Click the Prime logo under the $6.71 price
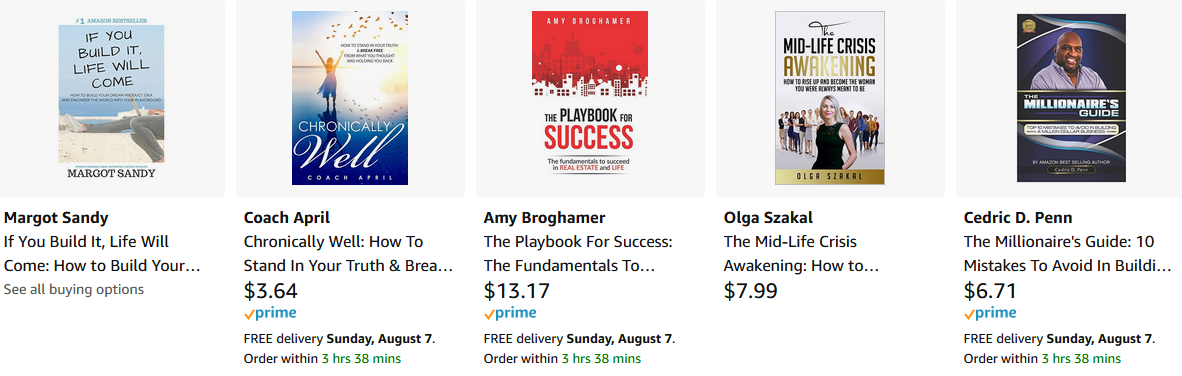Screen dimensions: 1182x376 (990, 313)
